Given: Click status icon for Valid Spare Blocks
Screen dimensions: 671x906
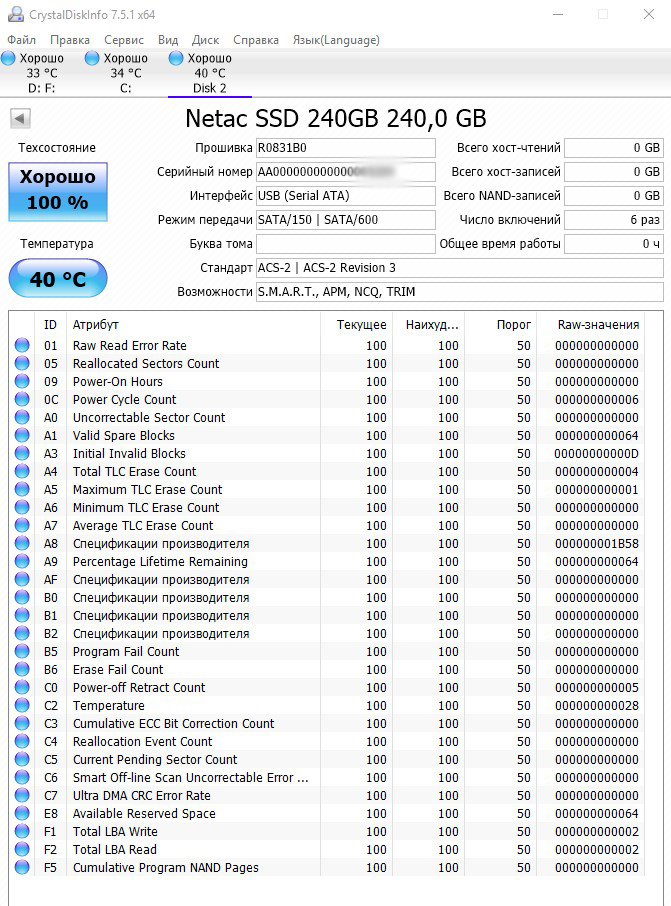Looking at the screenshot, I should [22, 435].
